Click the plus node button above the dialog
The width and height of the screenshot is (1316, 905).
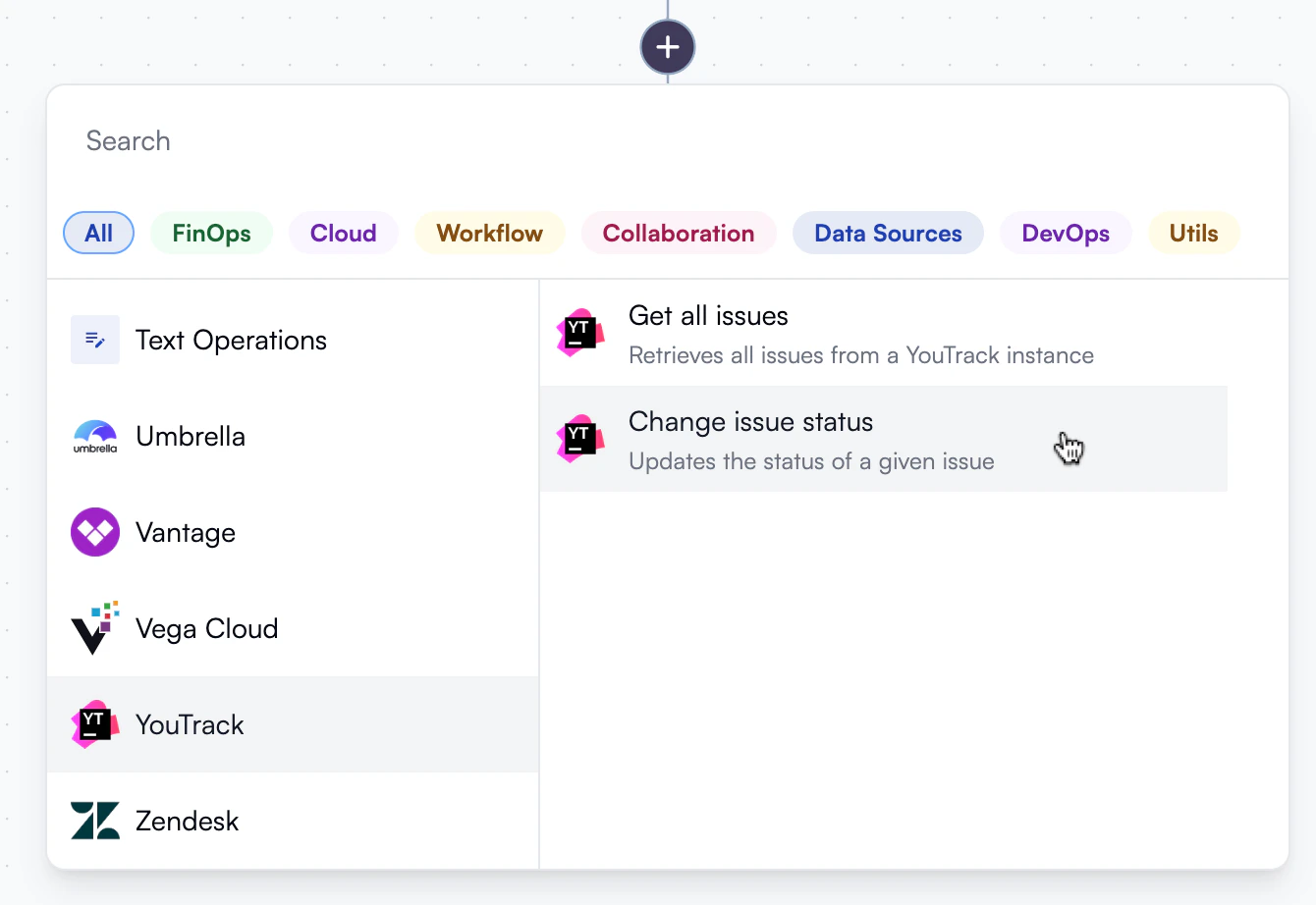(x=668, y=46)
